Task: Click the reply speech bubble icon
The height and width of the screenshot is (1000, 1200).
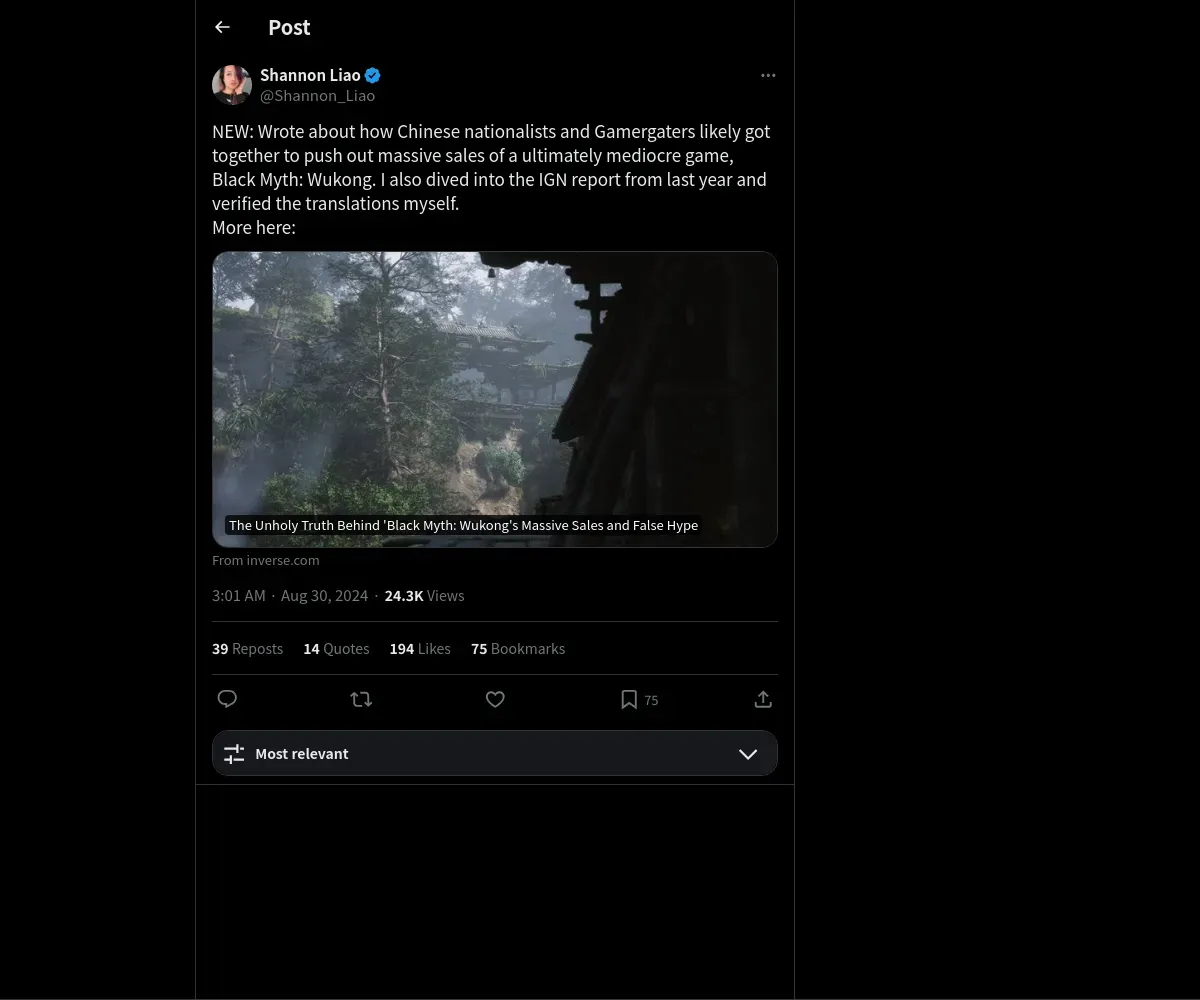Action: coord(227,699)
